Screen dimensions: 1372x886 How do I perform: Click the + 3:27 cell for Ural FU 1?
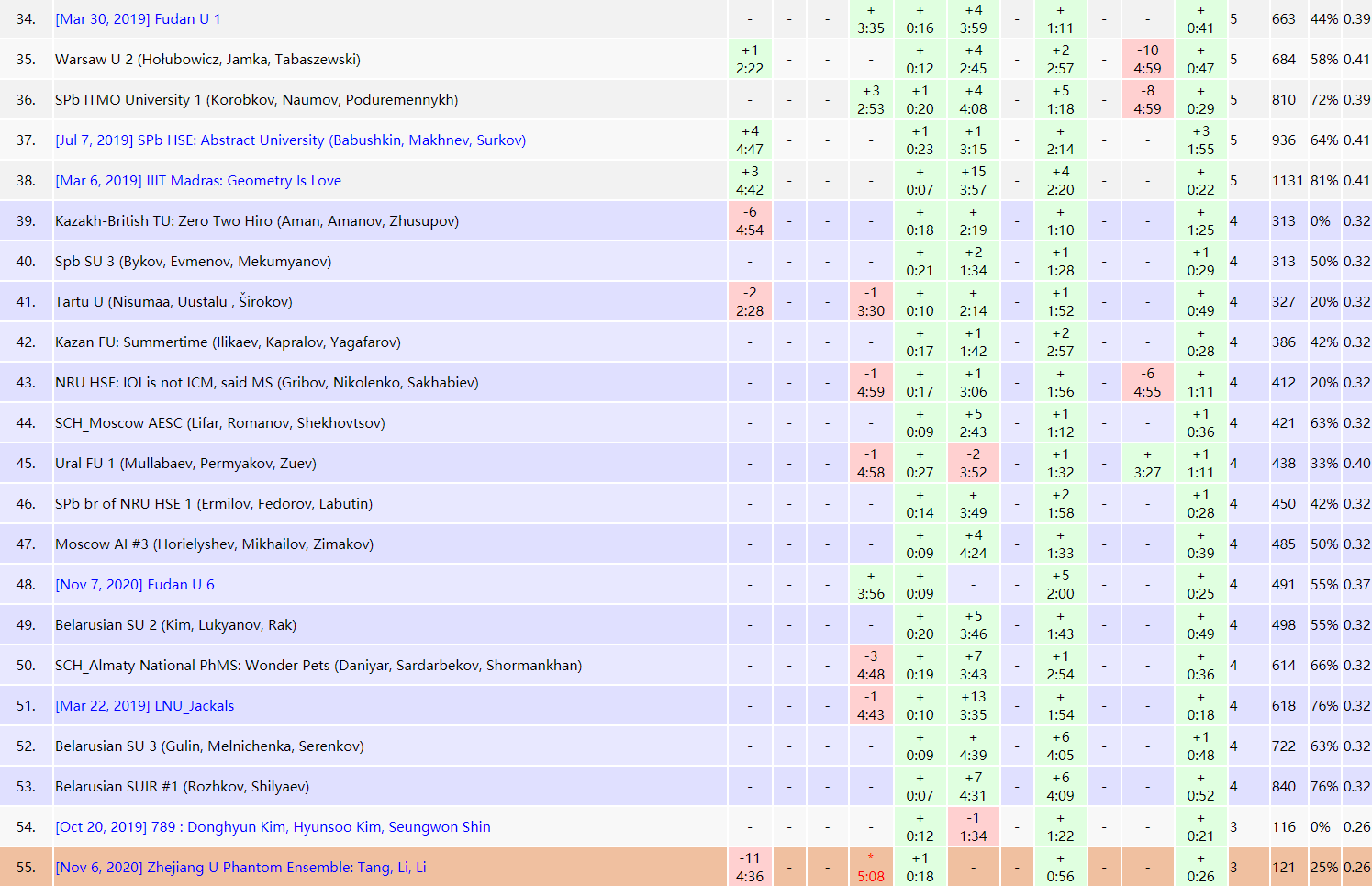[x=1147, y=464]
